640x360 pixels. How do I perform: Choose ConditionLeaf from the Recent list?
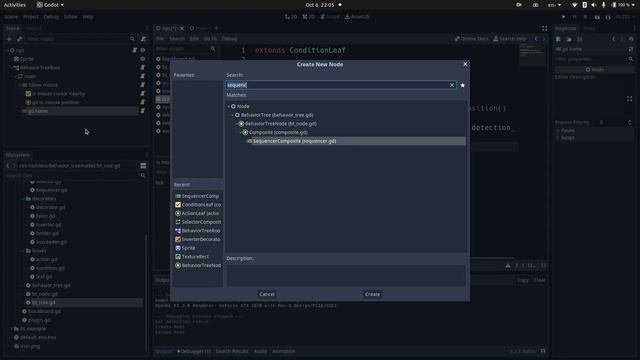[198, 204]
